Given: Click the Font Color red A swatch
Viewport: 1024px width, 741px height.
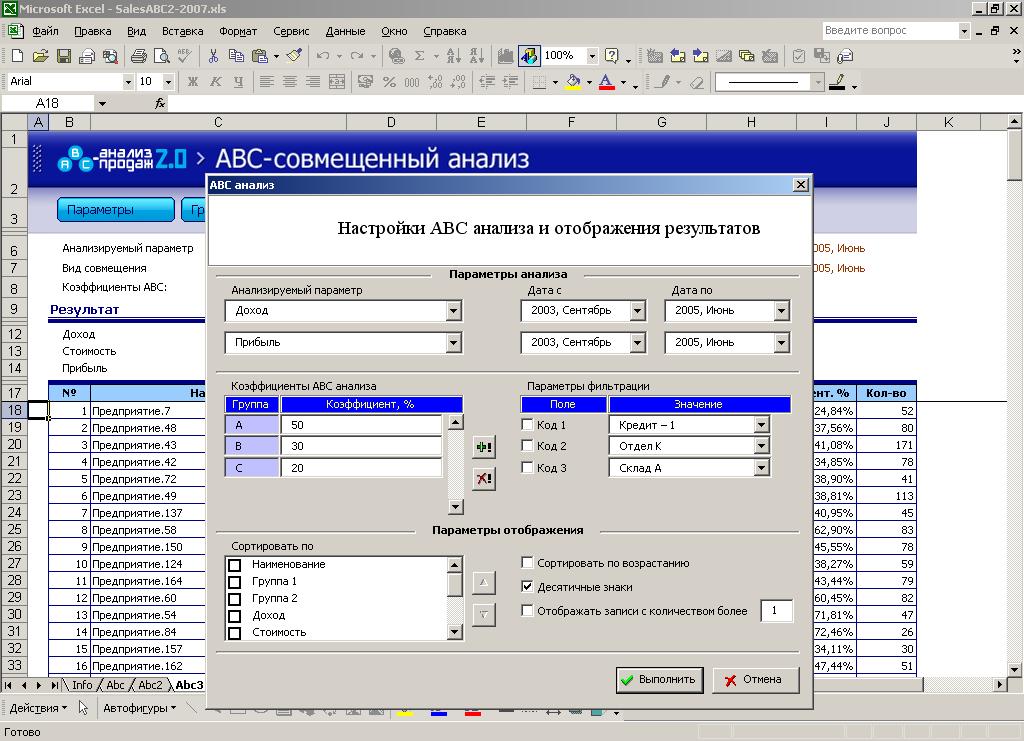Looking at the screenshot, I should pos(607,82).
